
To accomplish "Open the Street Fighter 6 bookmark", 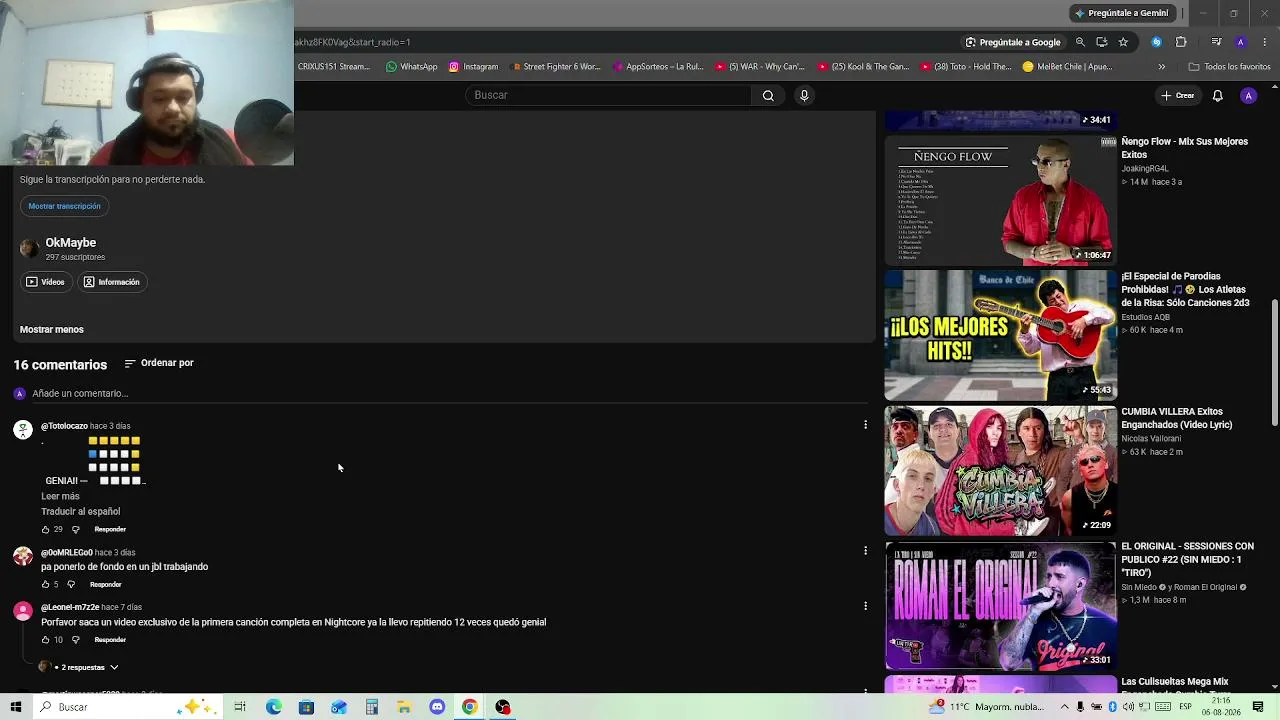I will [555, 67].
